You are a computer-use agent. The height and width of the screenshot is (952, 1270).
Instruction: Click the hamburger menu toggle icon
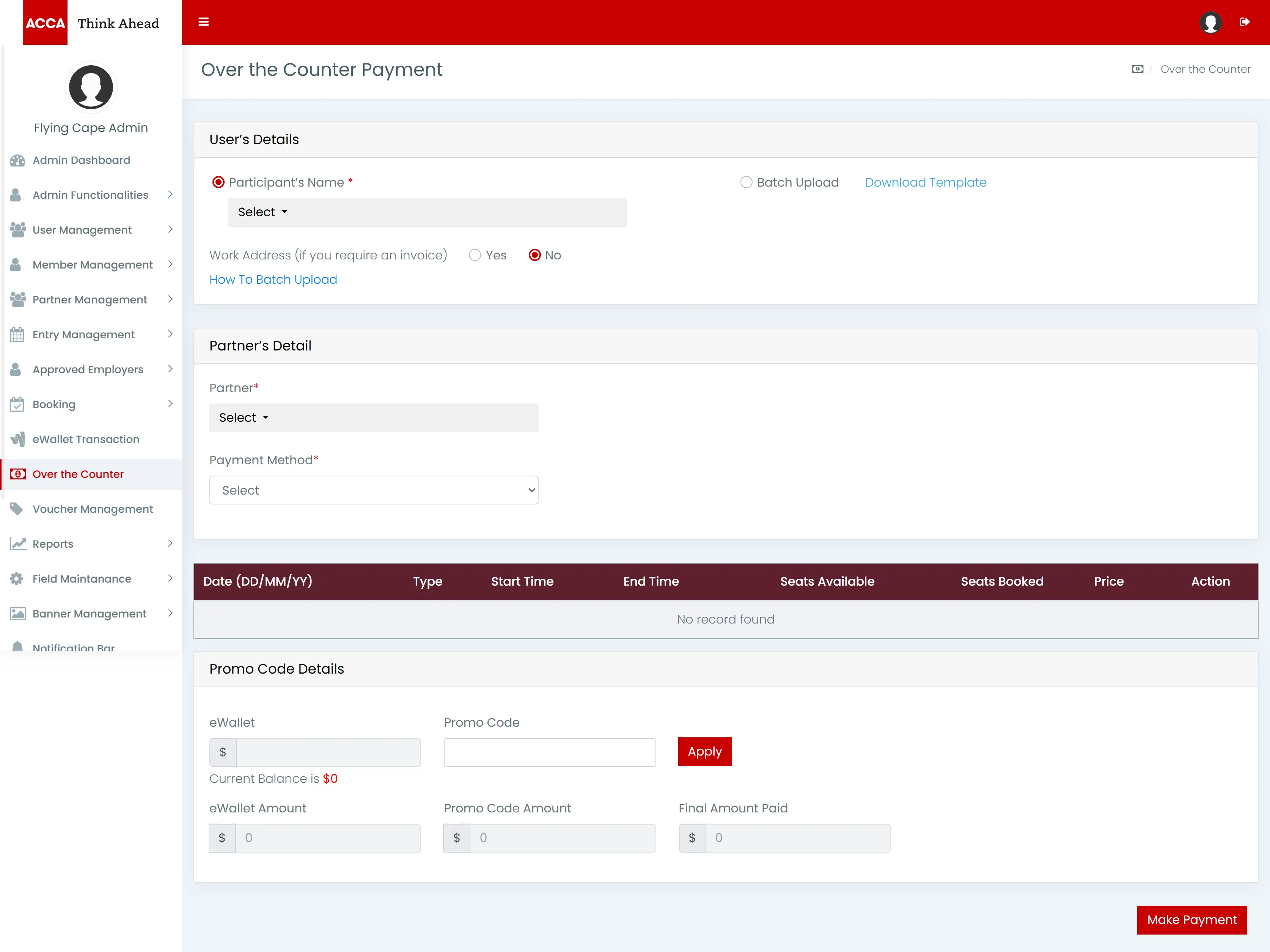(x=203, y=22)
